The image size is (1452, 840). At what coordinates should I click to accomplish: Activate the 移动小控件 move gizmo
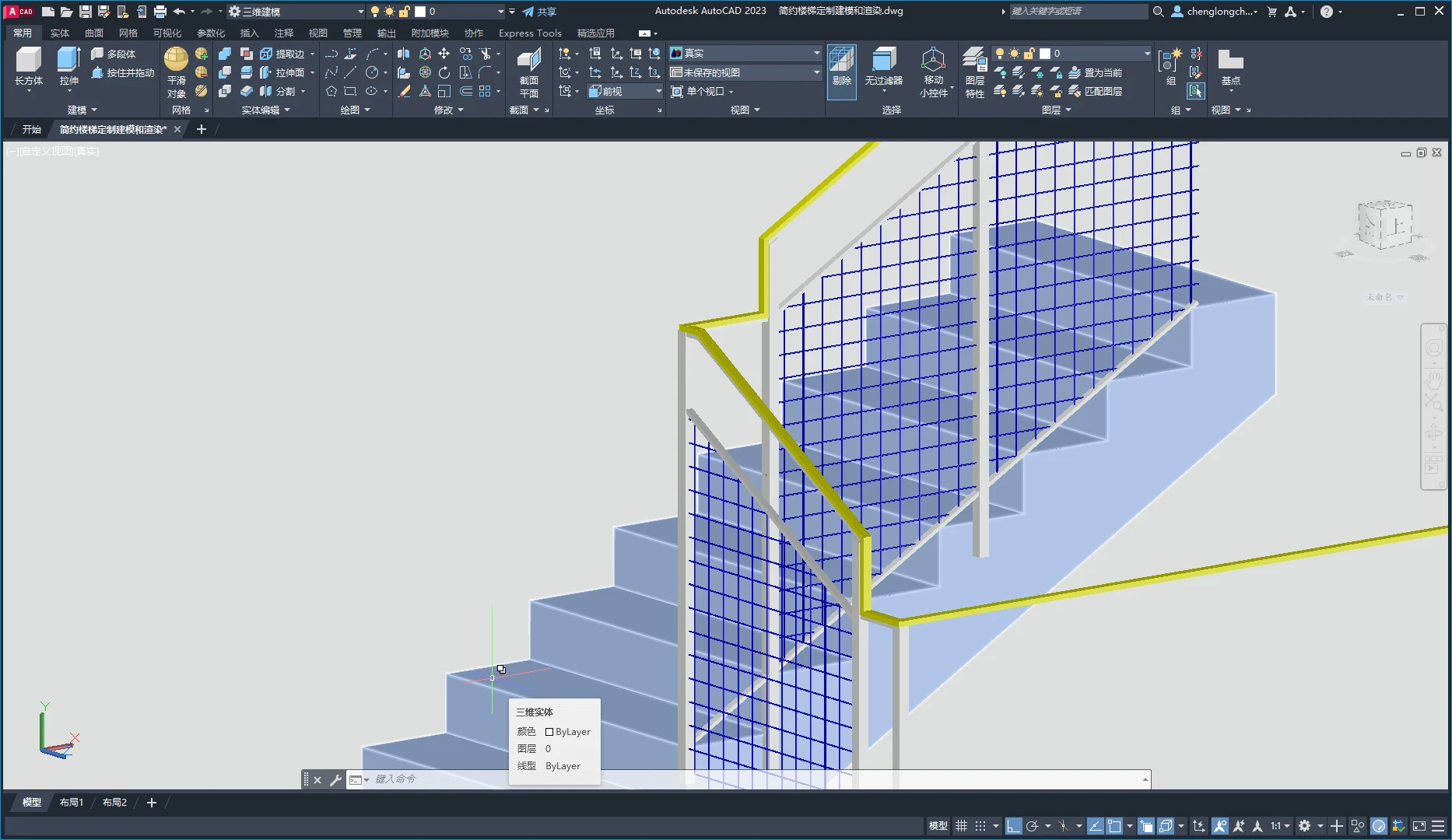coord(933,61)
